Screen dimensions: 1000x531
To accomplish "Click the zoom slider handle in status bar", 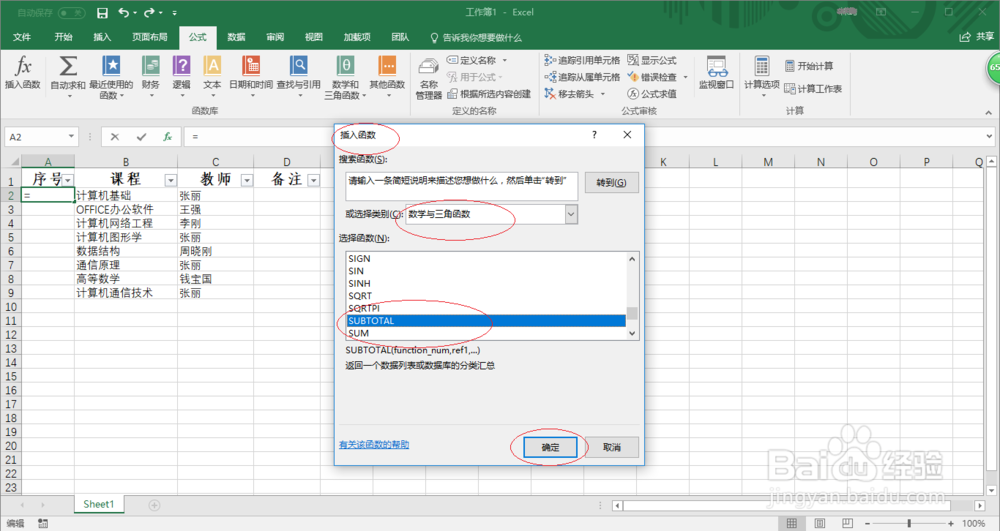I will 909,523.
